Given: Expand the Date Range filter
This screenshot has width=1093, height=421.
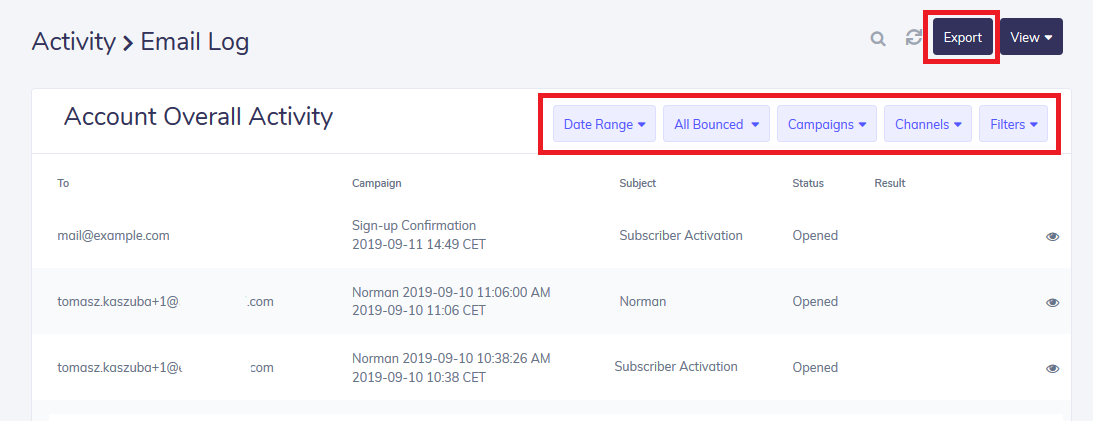Looking at the screenshot, I should pyautogui.click(x=604, y=125).
